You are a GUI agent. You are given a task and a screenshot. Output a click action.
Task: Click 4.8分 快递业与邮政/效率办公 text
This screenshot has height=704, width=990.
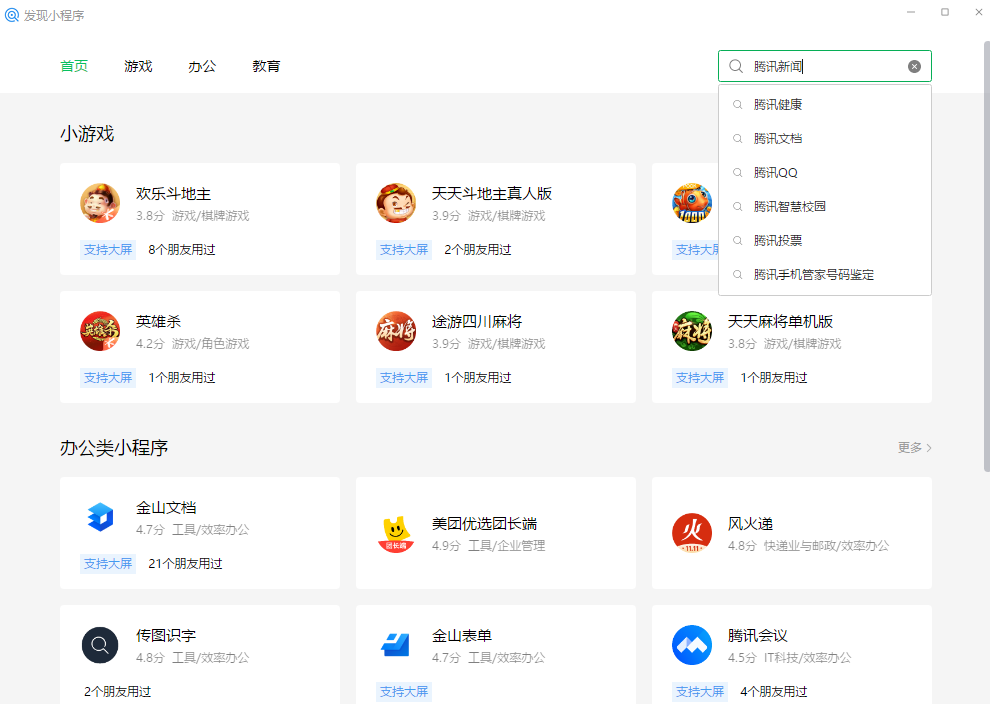[x=808, y=546]
